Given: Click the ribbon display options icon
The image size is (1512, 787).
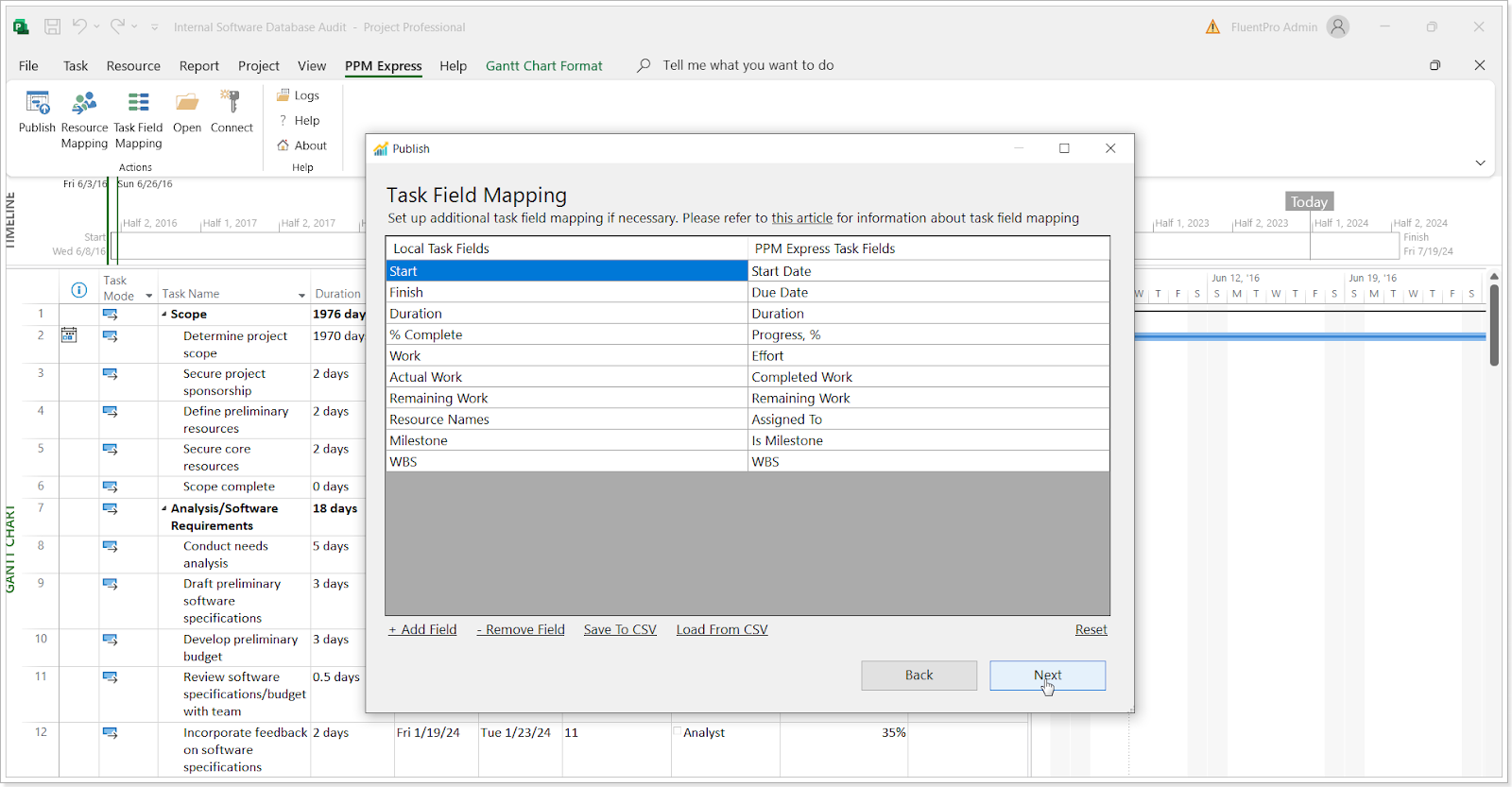Looking at the screenshot, I should coord(1435,65).
